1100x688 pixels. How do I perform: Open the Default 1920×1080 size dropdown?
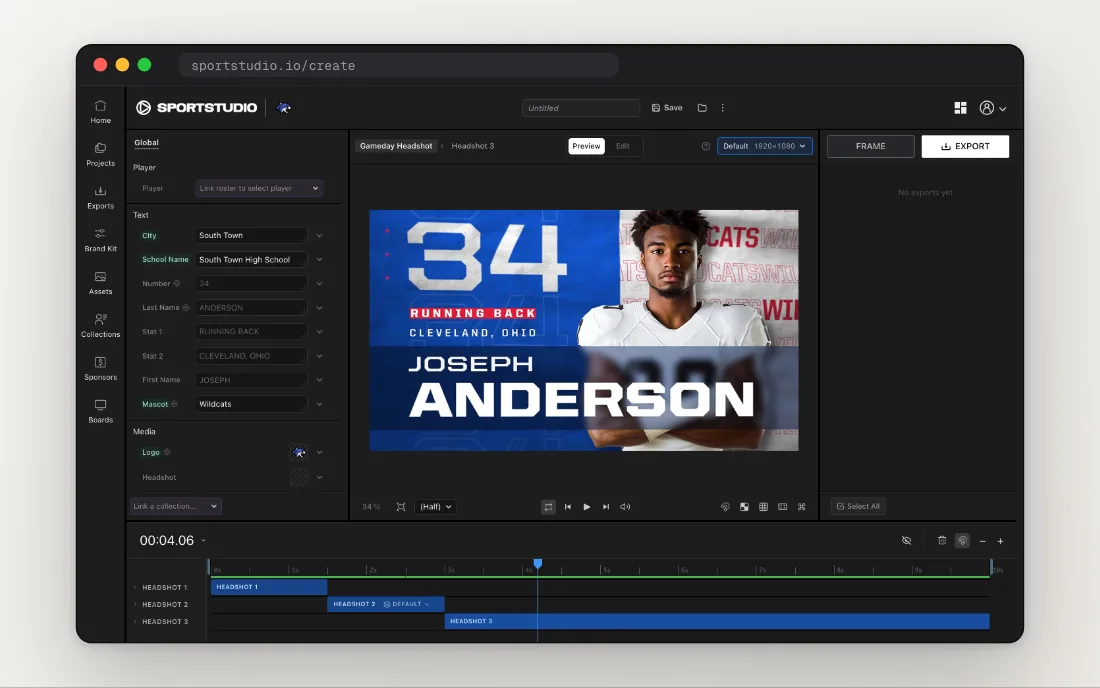click(765, 147)
